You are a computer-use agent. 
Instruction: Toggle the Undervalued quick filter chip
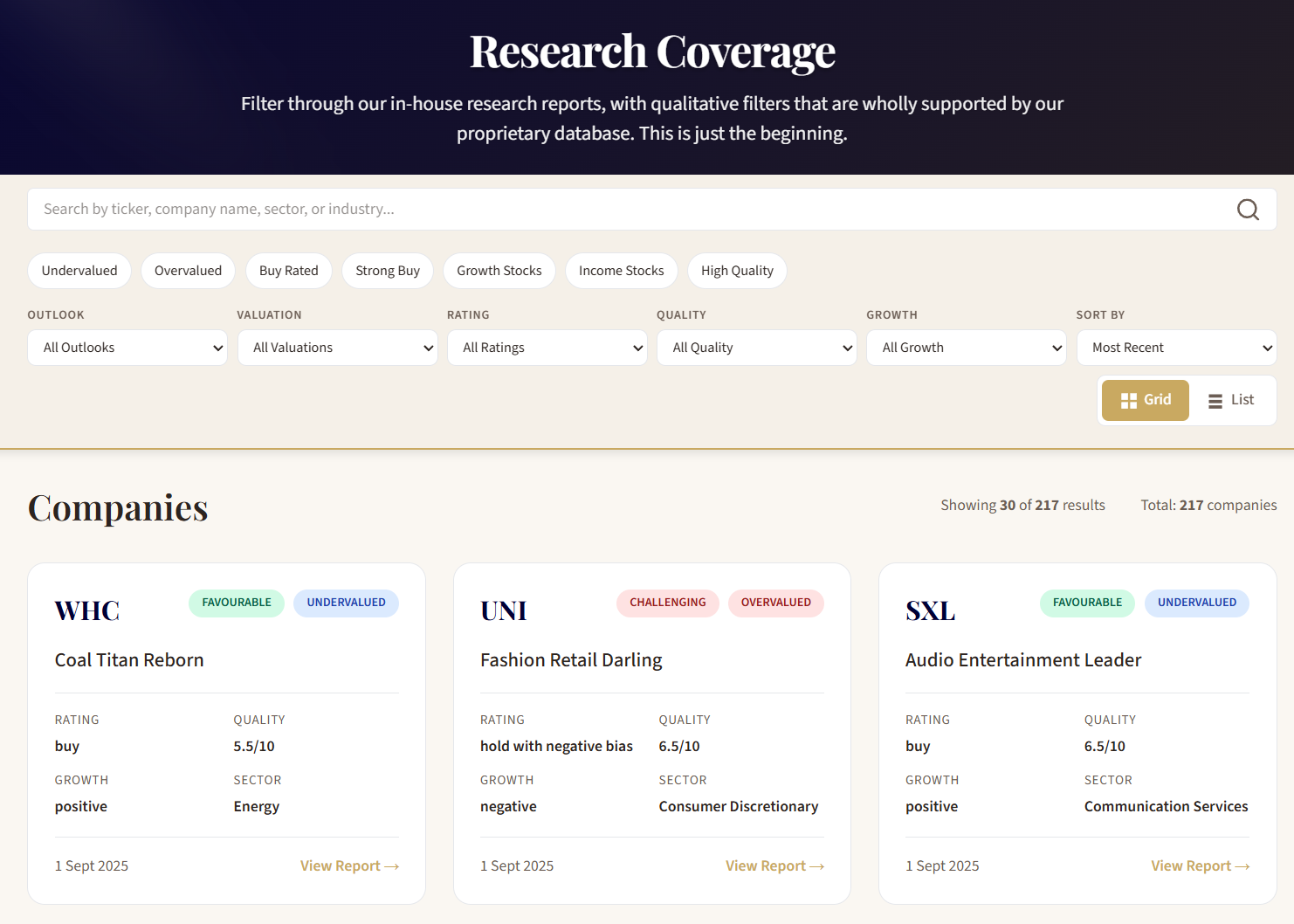pyautogui.click(x=79, y=271)
